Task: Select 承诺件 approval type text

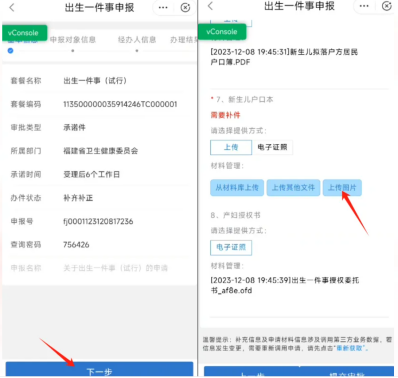Action: coord(74,127)
